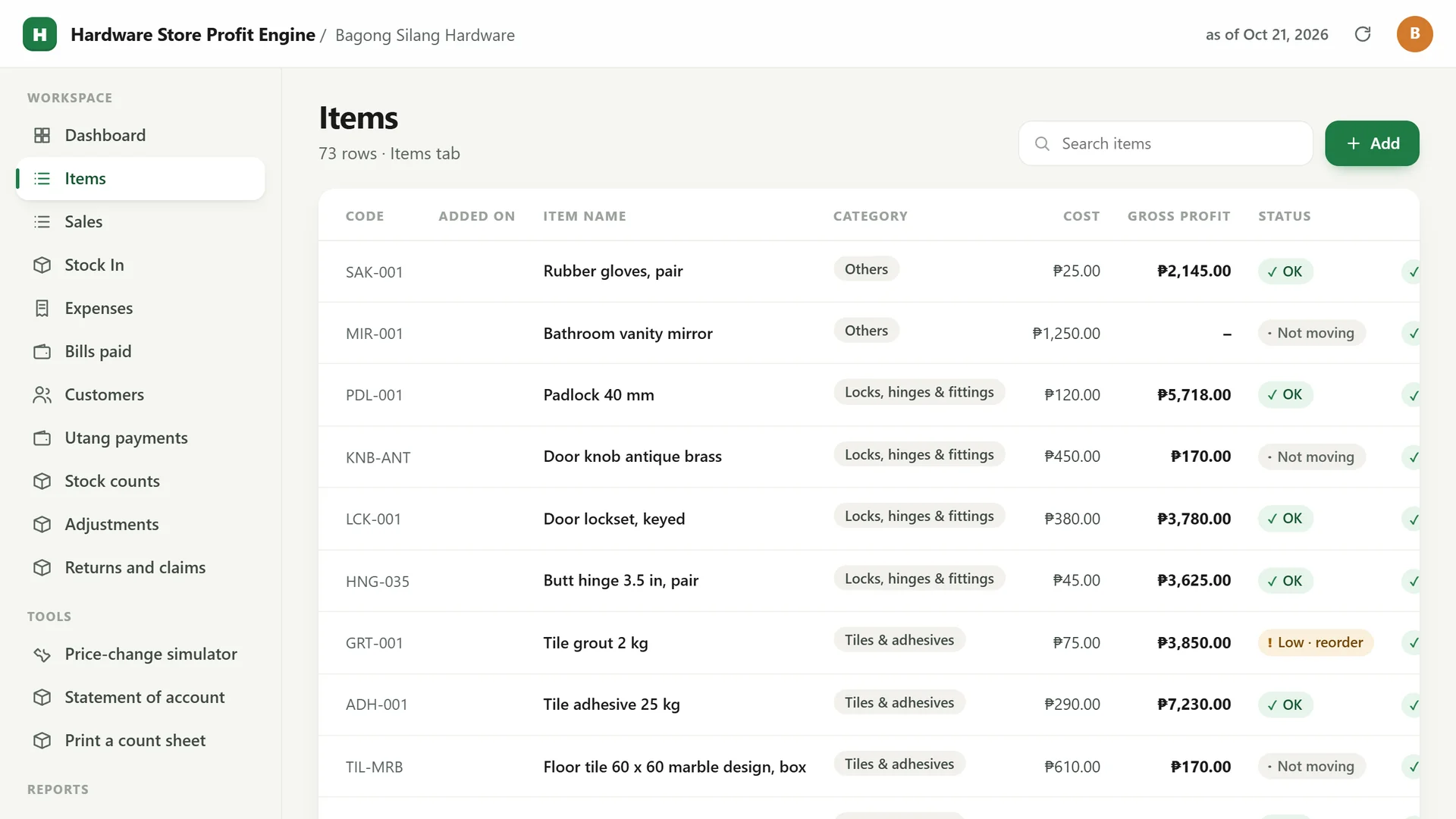This screenshot has height=819, width=1456.
Task: Click the Price-change simulator tag icon
Action: coord(42,654)
